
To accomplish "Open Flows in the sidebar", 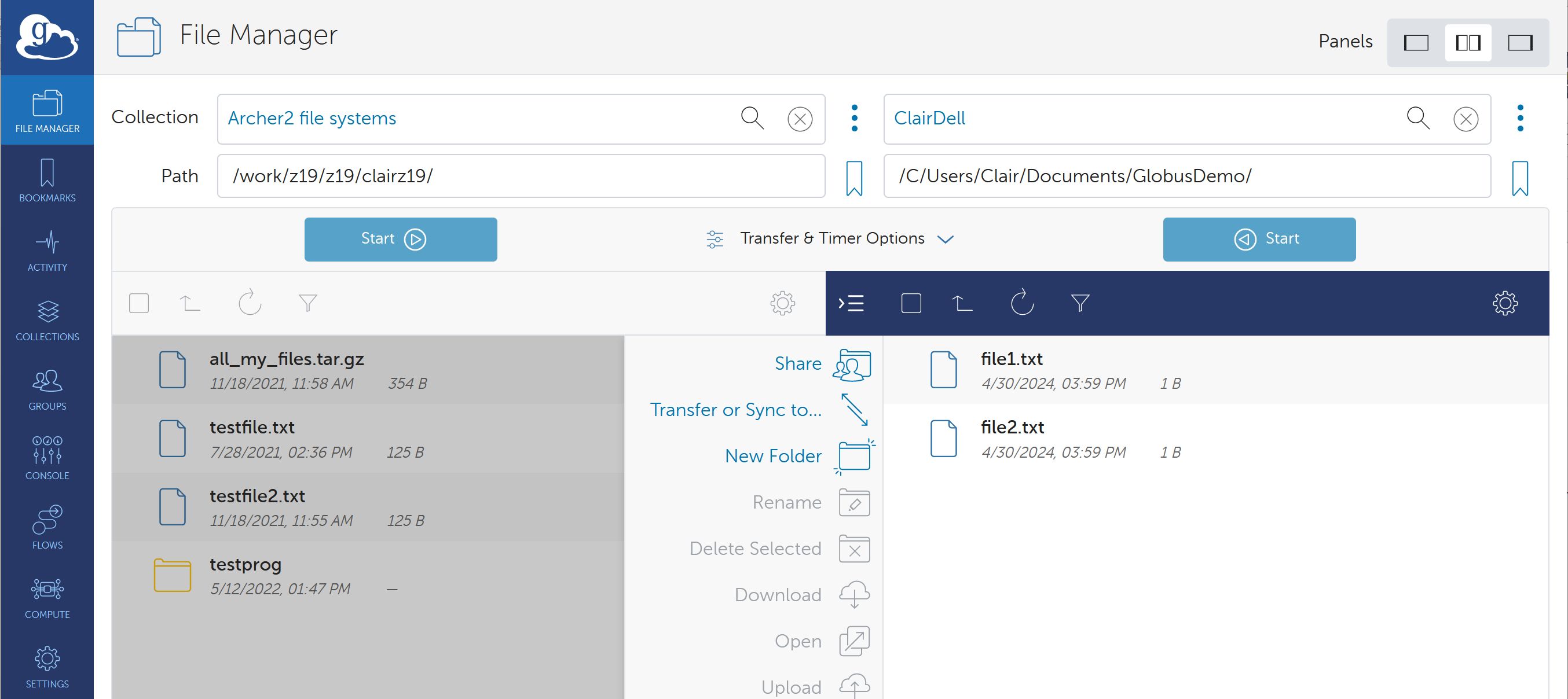I will pyautogui.click(x=47, y=527).
